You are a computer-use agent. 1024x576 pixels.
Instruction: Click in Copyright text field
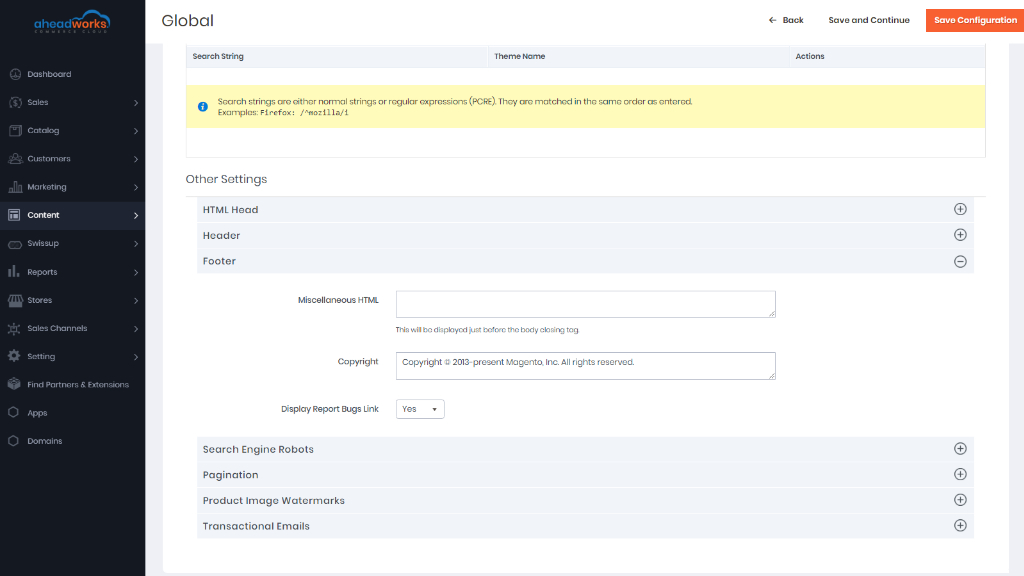point(586,366)
